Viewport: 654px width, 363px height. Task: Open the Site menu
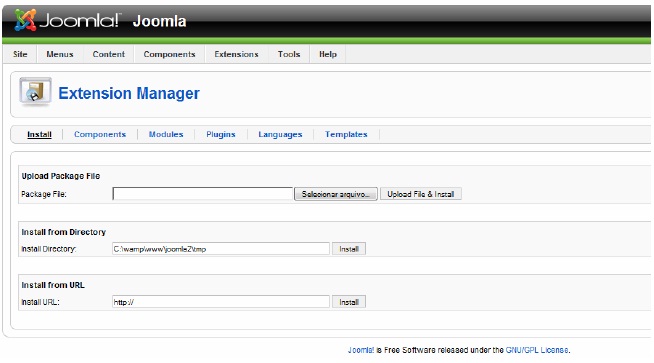point(20,54)
